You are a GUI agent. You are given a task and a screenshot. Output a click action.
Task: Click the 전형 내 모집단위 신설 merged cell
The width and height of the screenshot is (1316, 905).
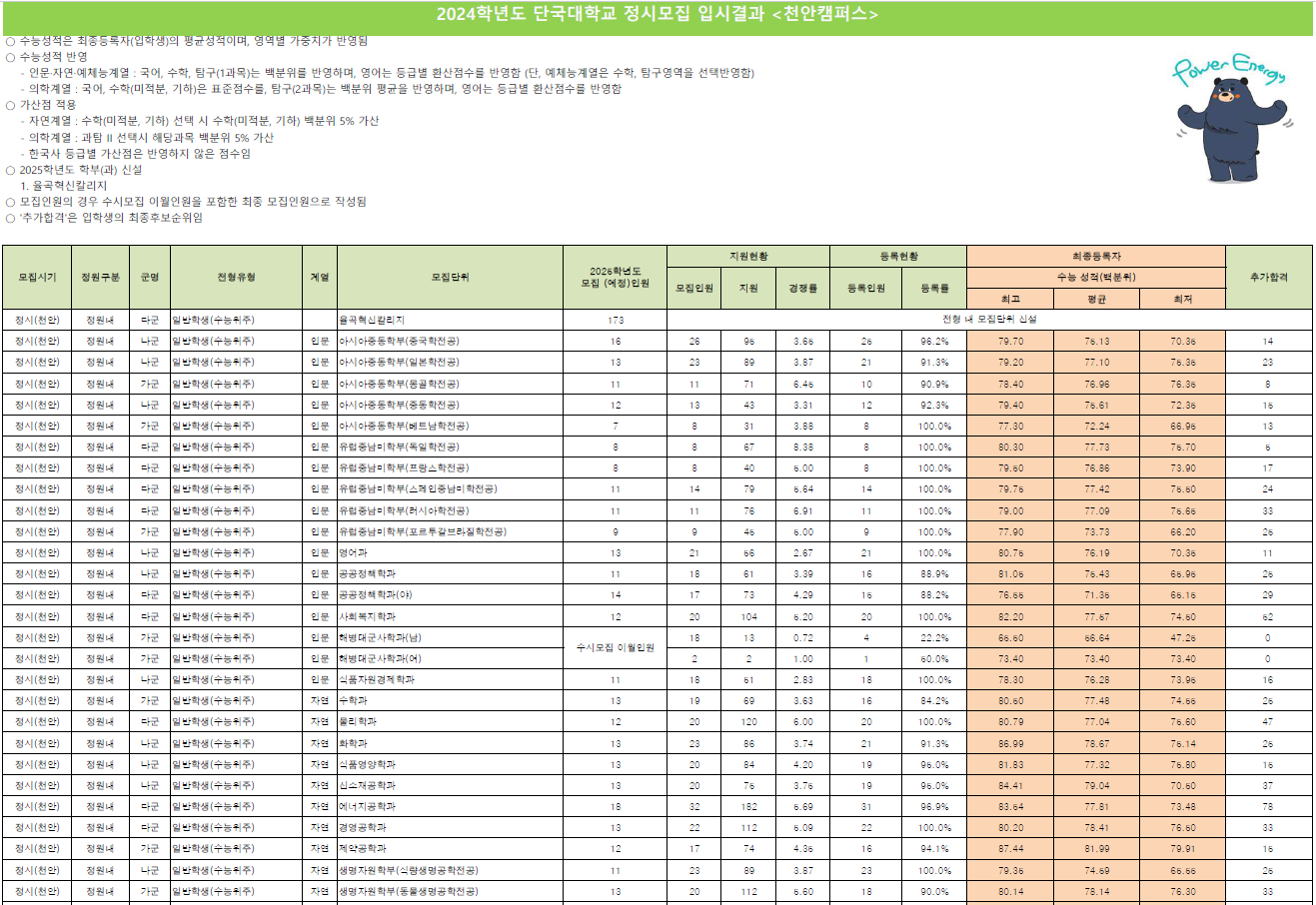[989, 320]
